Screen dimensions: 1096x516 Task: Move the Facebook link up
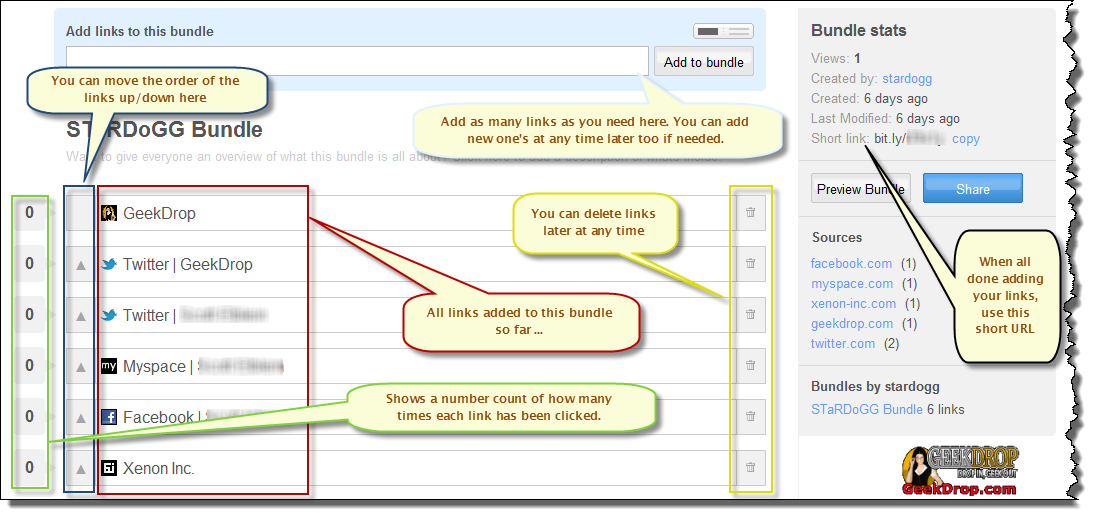[80, 417]
